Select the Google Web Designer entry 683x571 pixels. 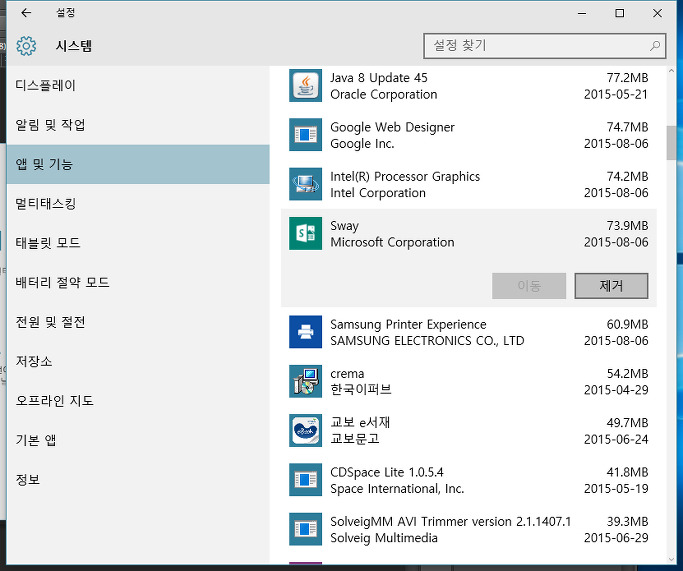[469, 135]
